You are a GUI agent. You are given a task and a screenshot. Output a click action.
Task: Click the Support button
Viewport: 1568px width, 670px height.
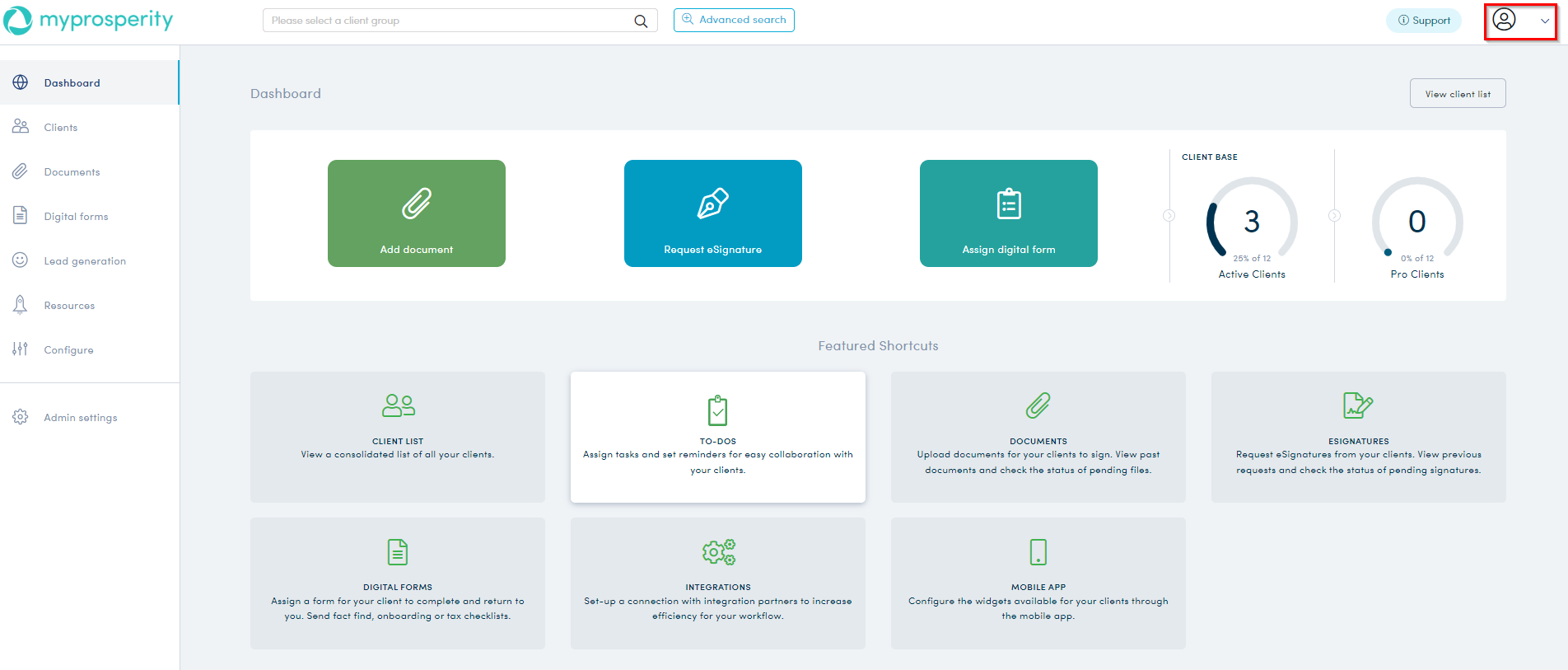[1424, 21]
